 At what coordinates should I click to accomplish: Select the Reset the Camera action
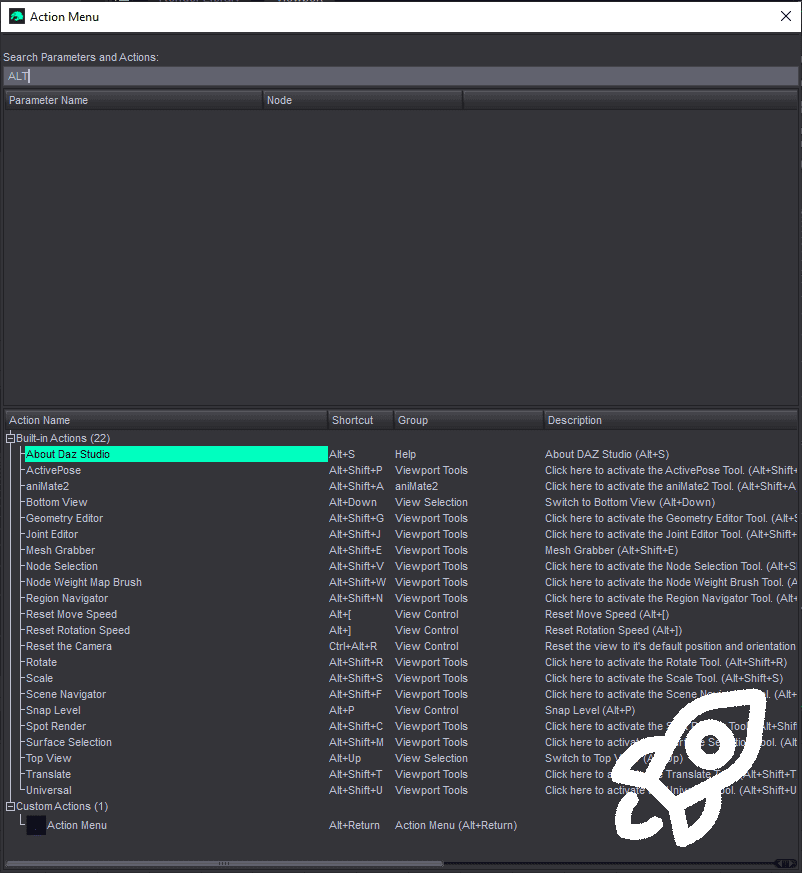[69, 646]
